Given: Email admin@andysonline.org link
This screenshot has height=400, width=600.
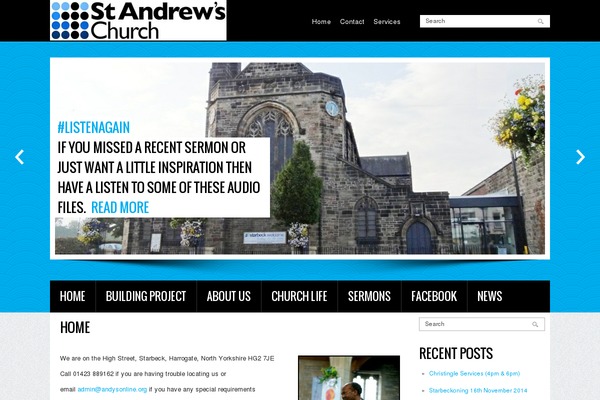Looking at the screenshot, I should point(112,389).
